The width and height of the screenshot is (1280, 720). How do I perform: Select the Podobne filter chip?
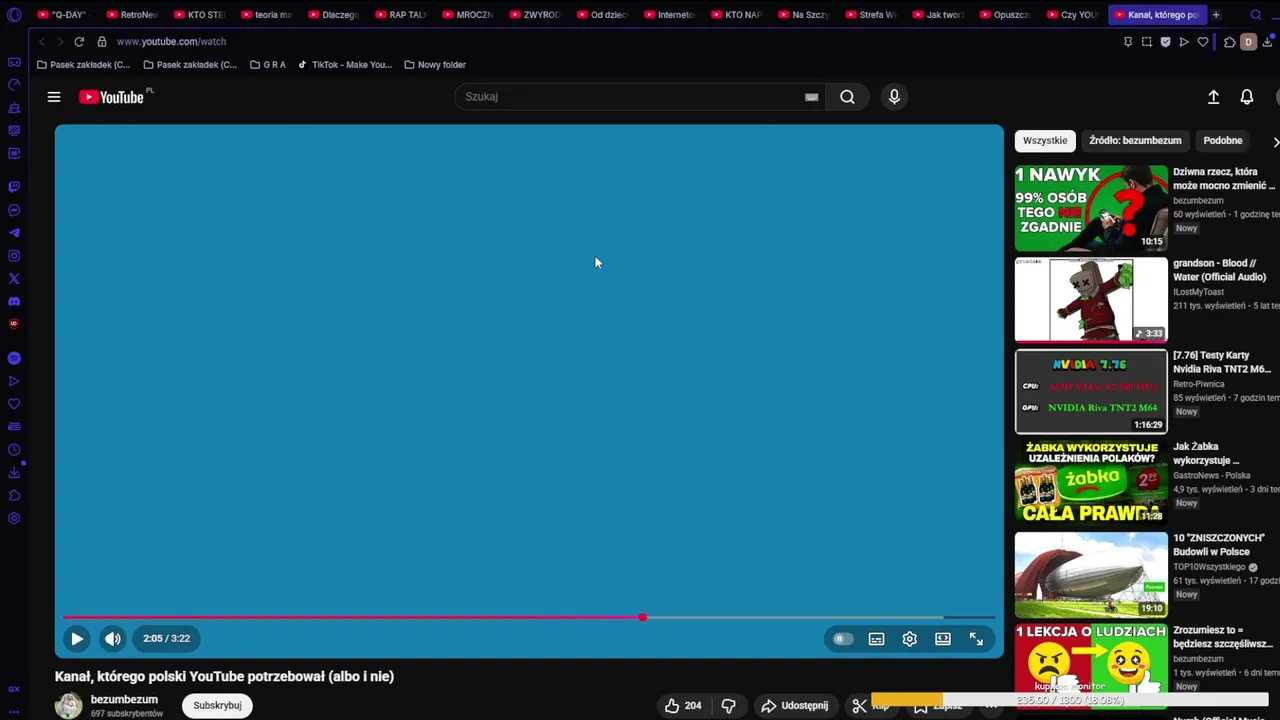(x=1223, y=141)
